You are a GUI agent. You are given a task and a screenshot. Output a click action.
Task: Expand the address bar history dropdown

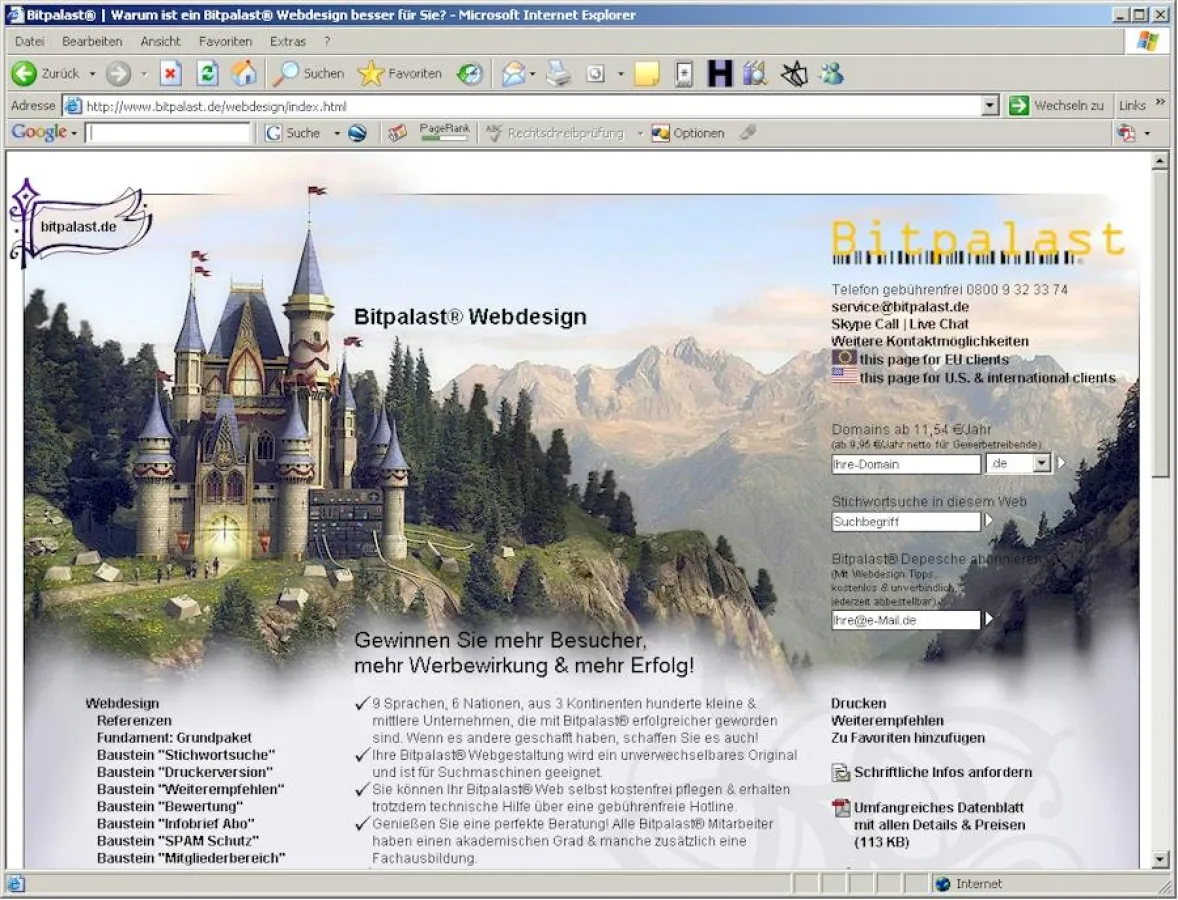(x=989, y=105)
